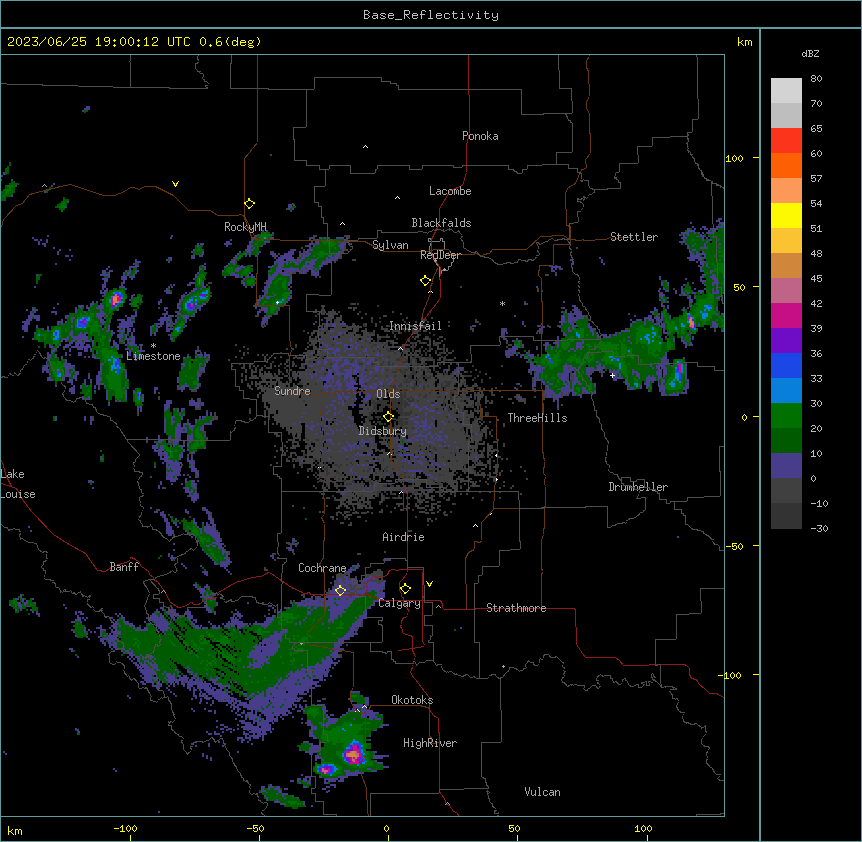Click the white asterisk marker above Limestone
Screen dimensions: 862x842
(153, 346)
